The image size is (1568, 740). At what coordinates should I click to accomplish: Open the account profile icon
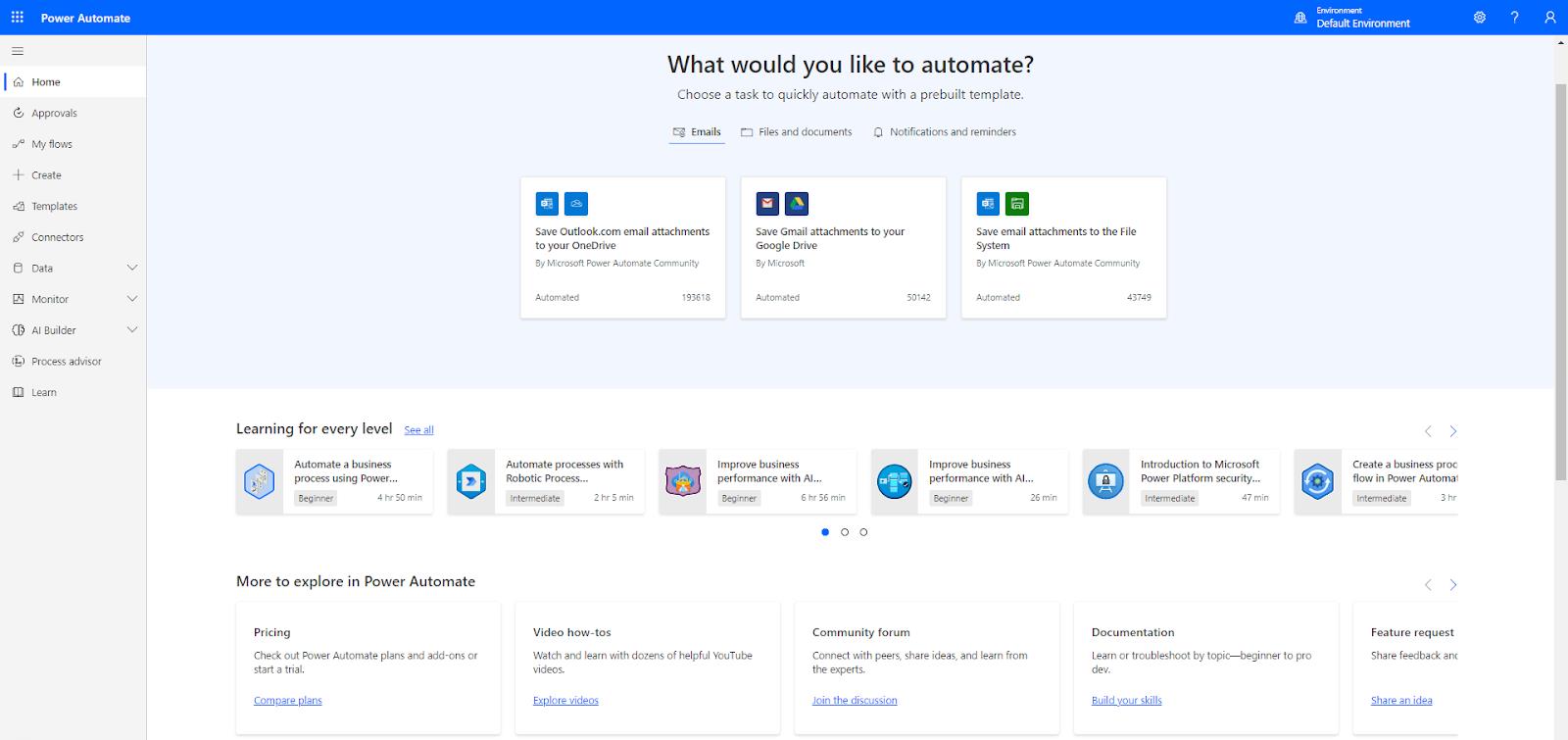point(1549,18)
